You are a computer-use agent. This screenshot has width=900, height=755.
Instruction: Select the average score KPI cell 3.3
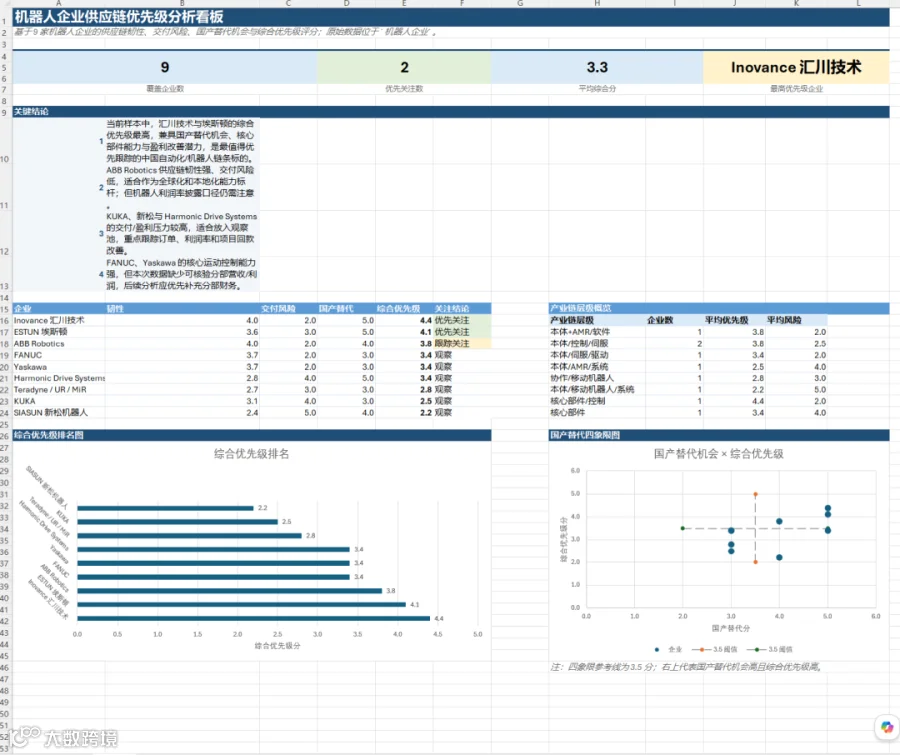tap(597, 67)
